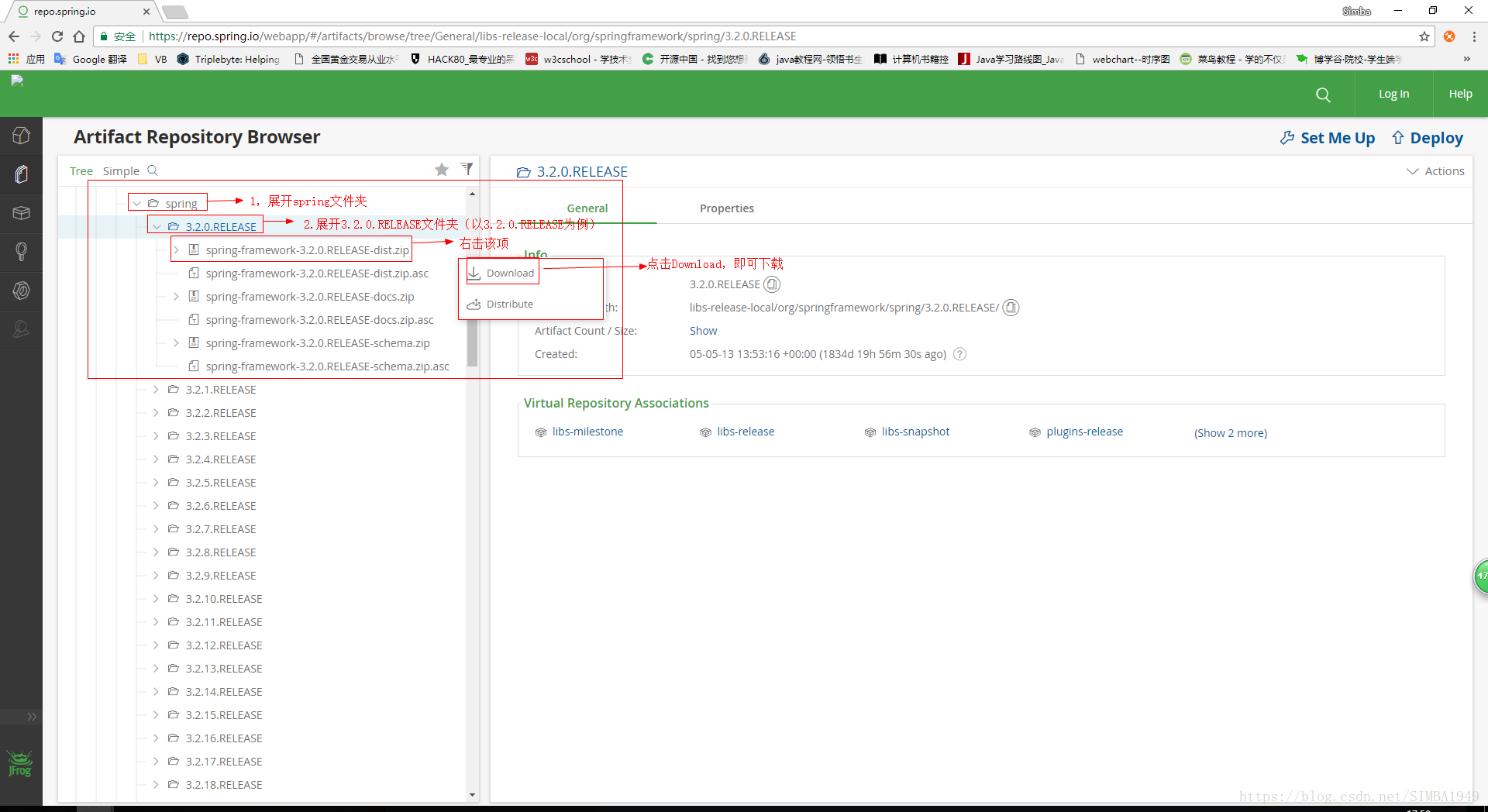
Task: Switch to the General tab
Action: pos(587,208)
